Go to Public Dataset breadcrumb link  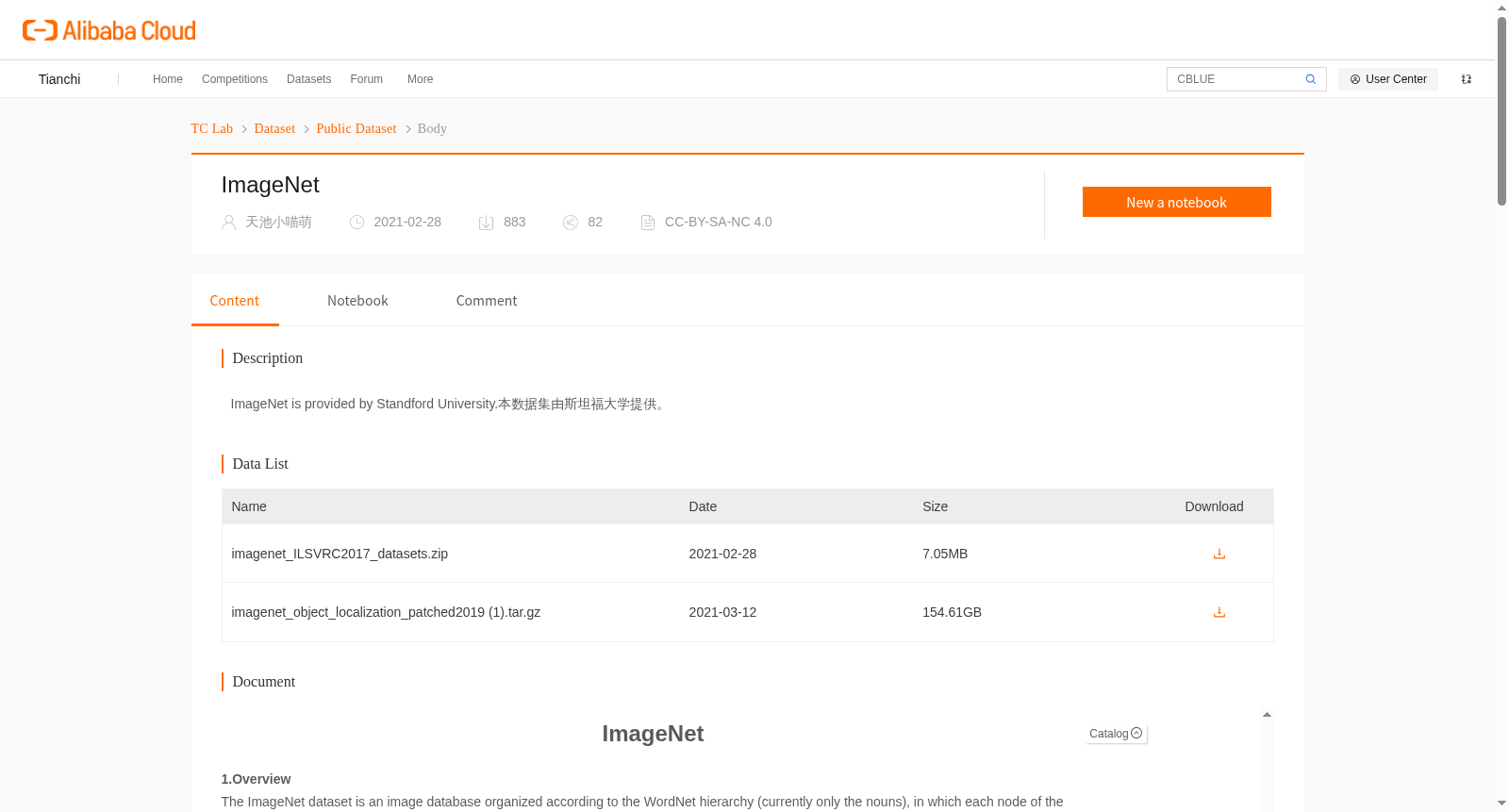[x=357, y=128]
